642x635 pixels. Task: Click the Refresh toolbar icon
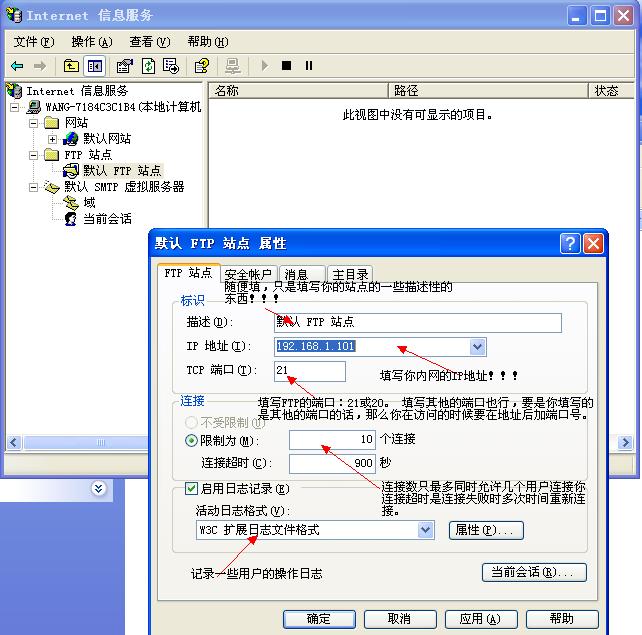point(148,66)
